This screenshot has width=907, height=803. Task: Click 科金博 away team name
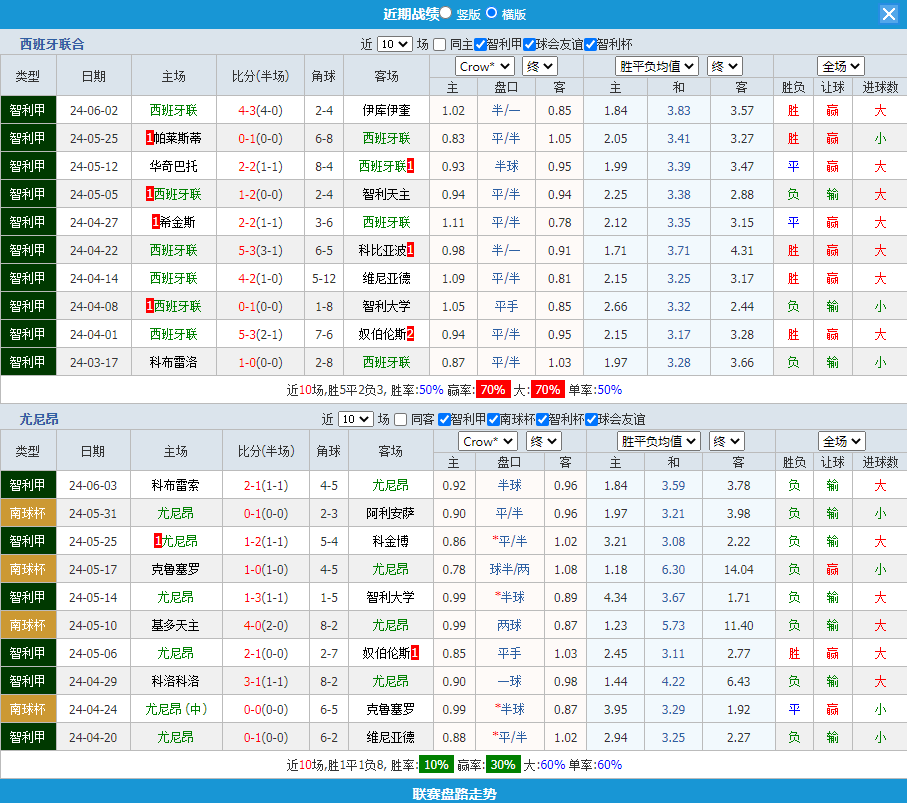[x=390, y=541]
